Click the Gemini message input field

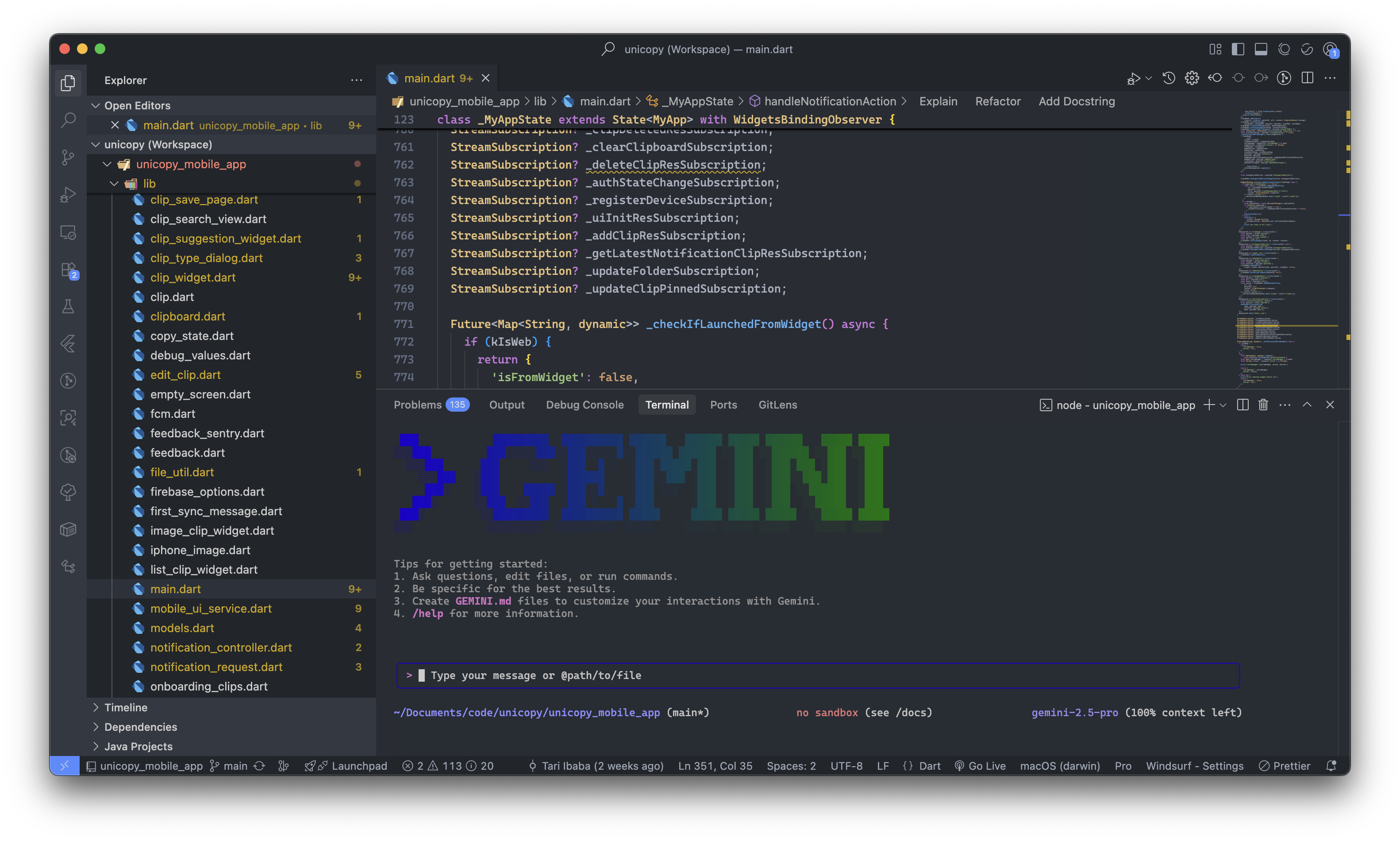point(818,675)
